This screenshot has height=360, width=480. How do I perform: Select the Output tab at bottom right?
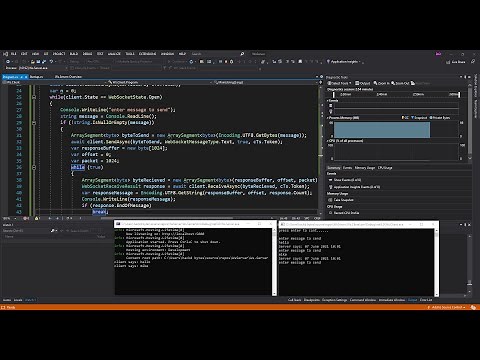click(412, 300)
